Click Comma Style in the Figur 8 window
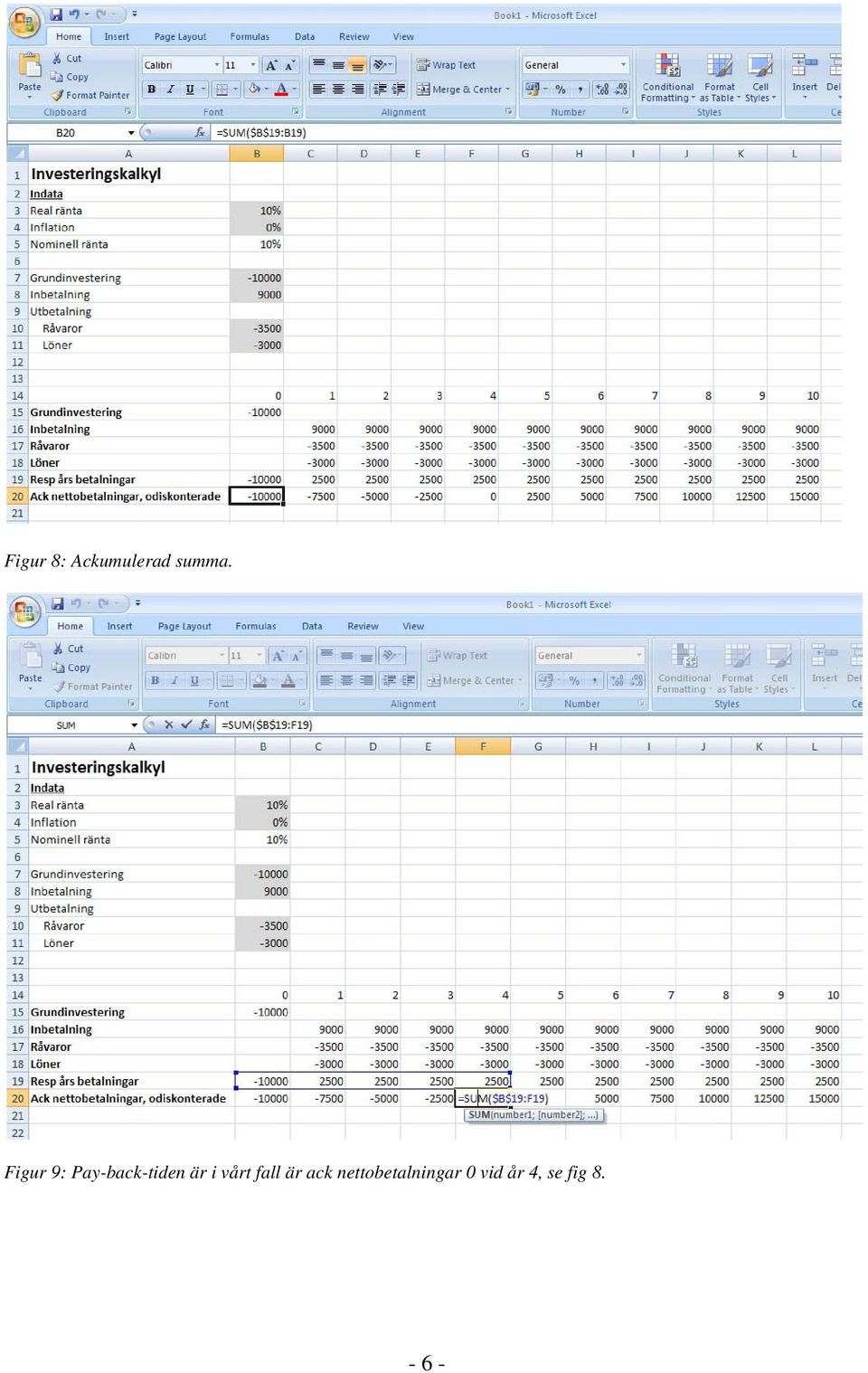Image resolution: width=868 pixels, height=1373 pixels. [x=580, y=89]
